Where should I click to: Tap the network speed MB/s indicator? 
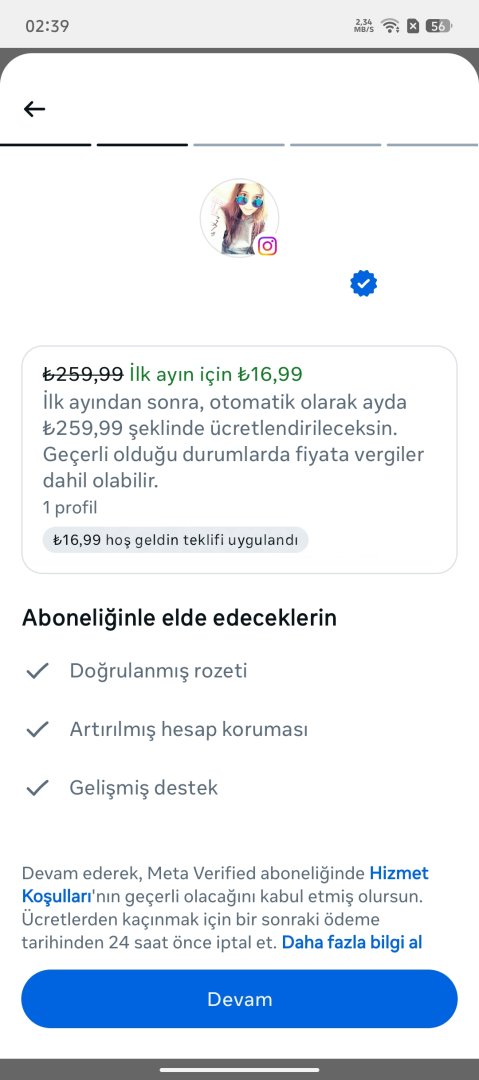tap(364, 26)
